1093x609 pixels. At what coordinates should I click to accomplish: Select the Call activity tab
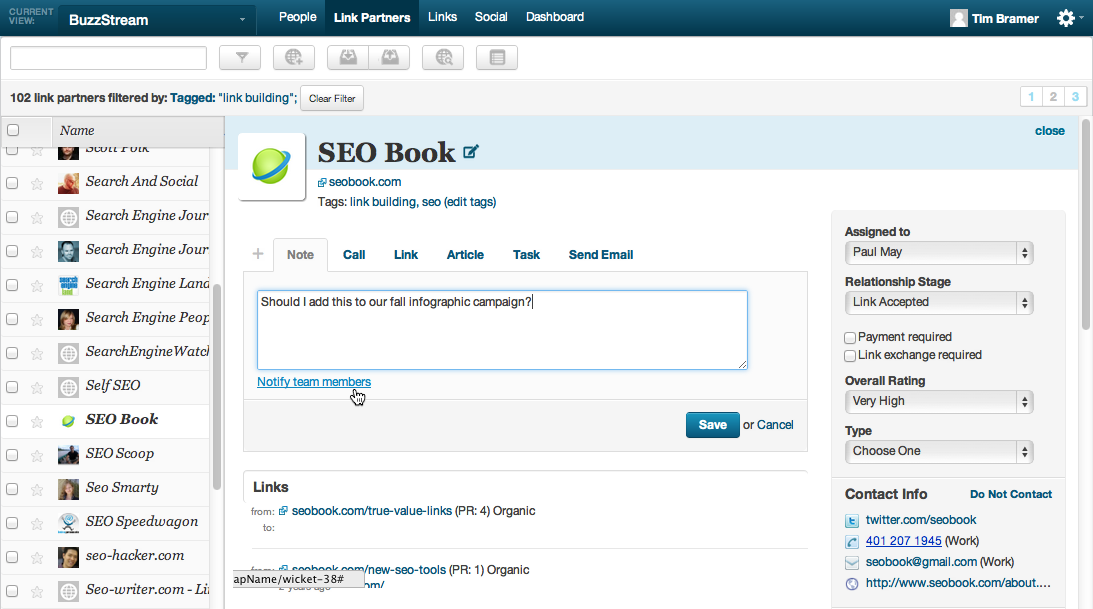354,255
